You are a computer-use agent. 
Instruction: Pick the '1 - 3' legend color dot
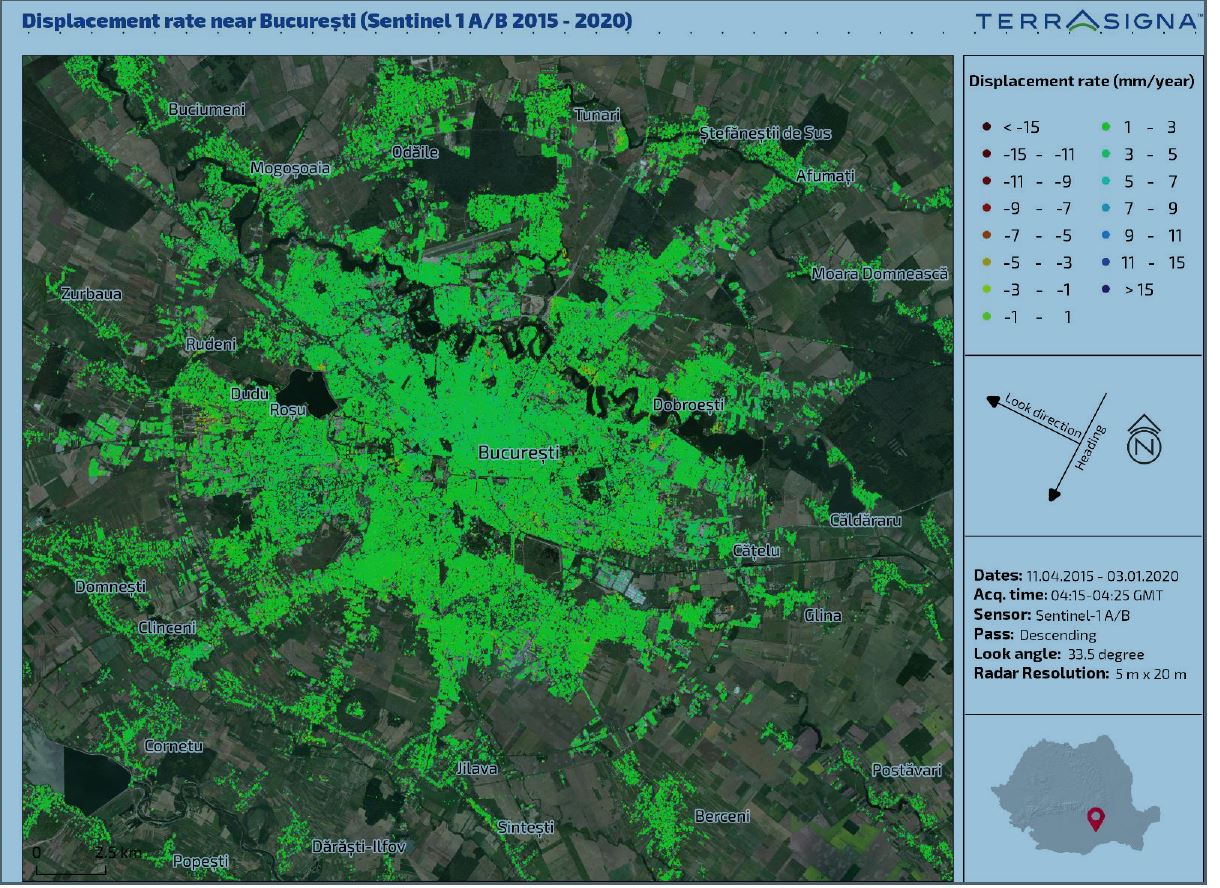(1105, 127)
